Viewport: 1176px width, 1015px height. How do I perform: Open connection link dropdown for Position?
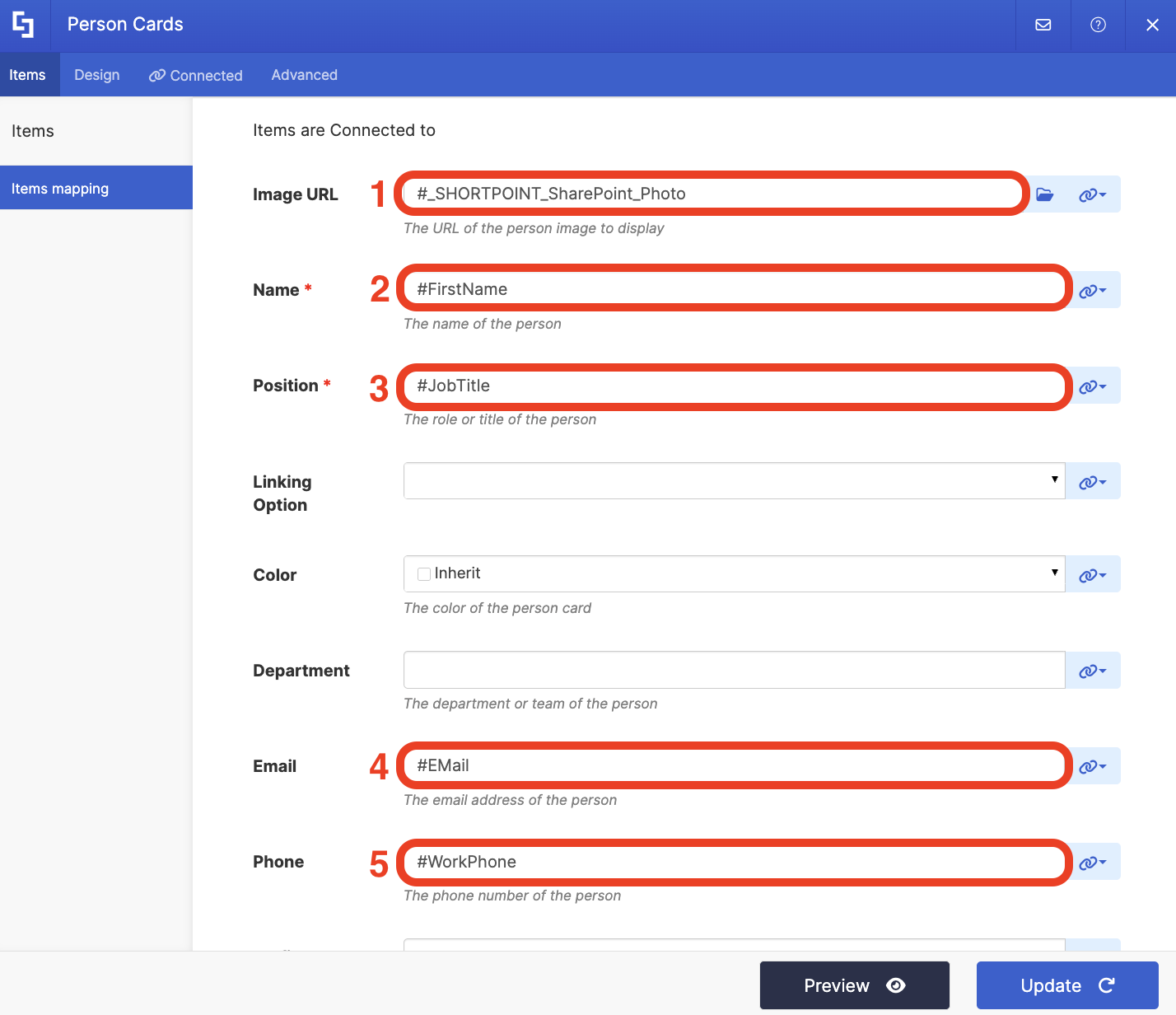click(x=1093, y=386)
